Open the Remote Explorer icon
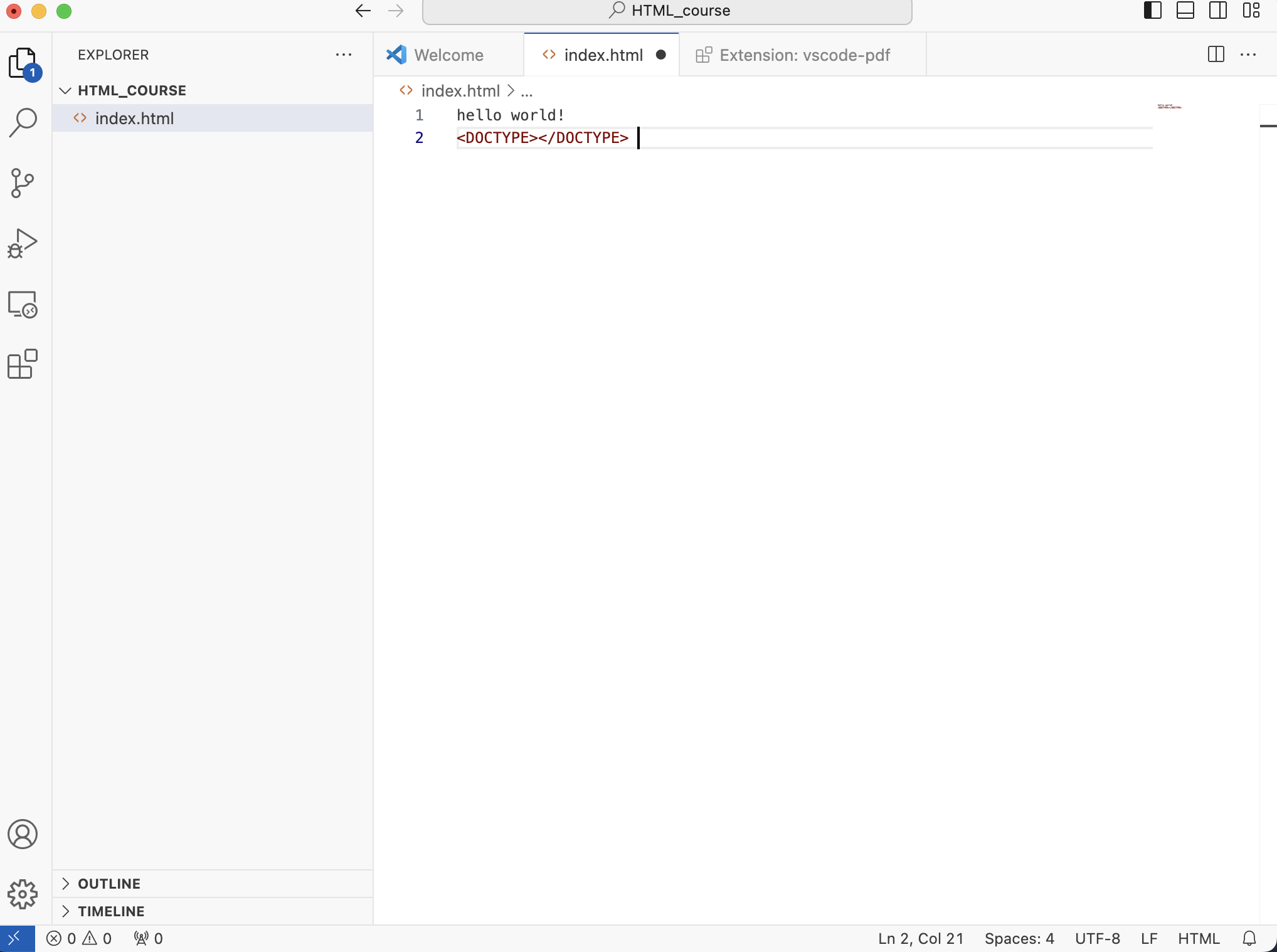Image resolution: width=1277 pixels, height=952 pixels. [x=23, y=305]
